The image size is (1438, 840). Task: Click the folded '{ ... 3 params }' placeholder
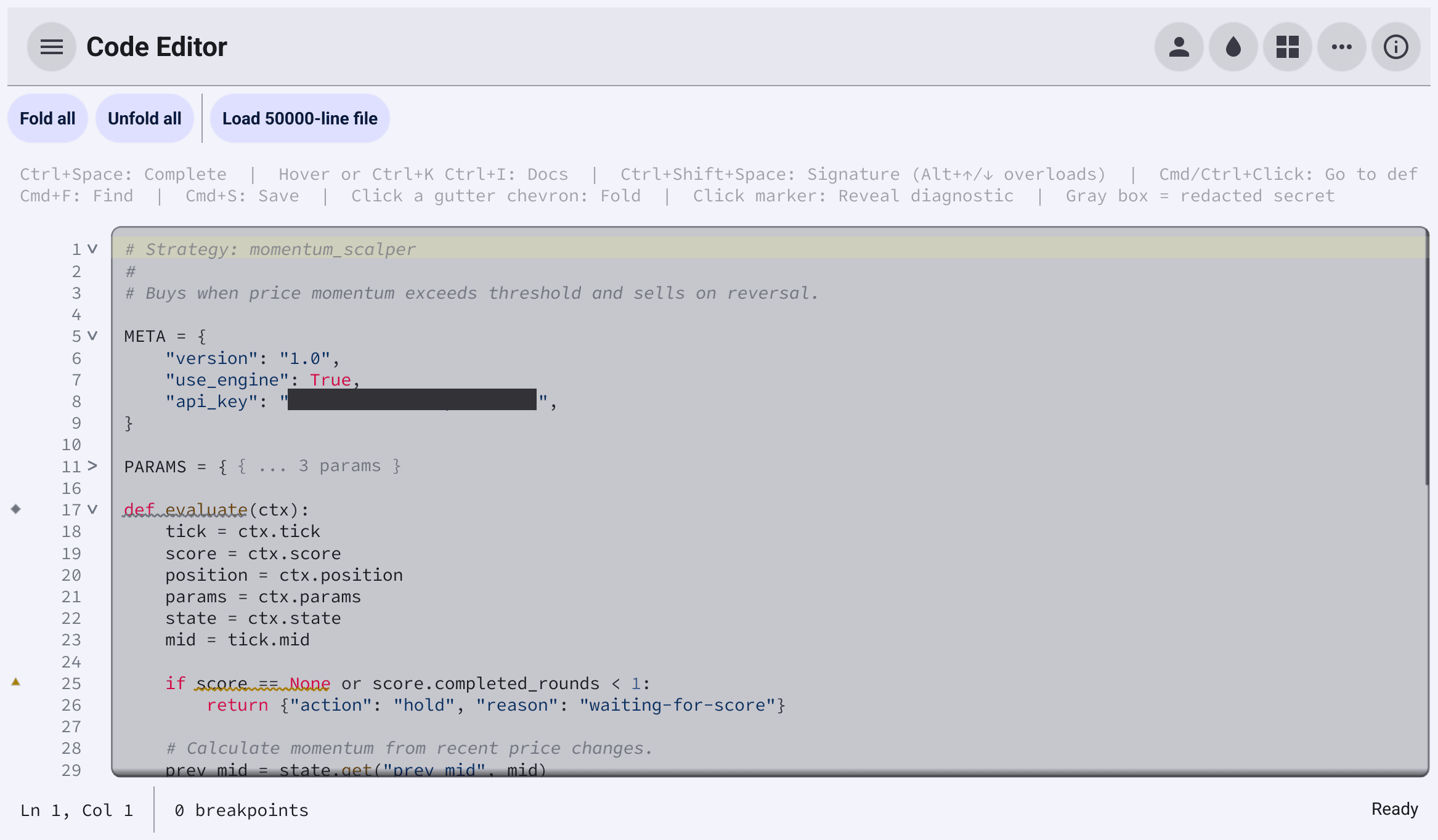coord(319,466)
